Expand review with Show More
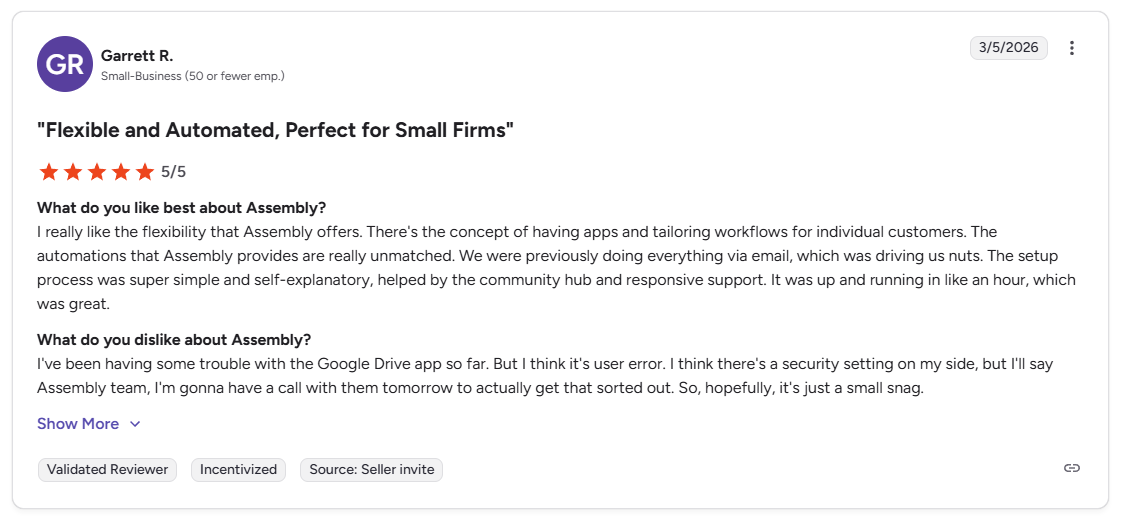The width and height of the screenshot is (1121, 521). pos(78,424)
